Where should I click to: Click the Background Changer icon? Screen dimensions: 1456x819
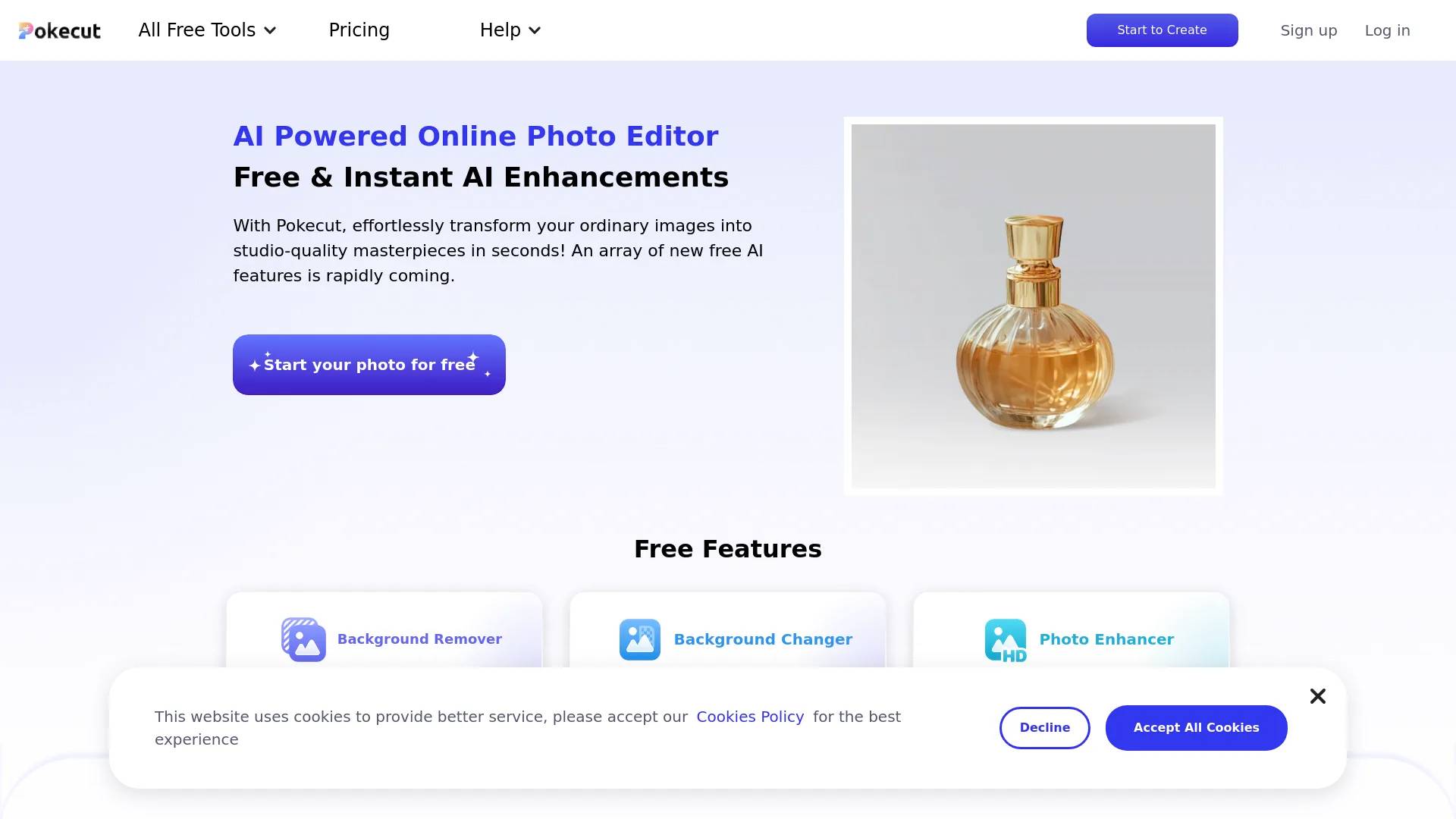(640, 638)
